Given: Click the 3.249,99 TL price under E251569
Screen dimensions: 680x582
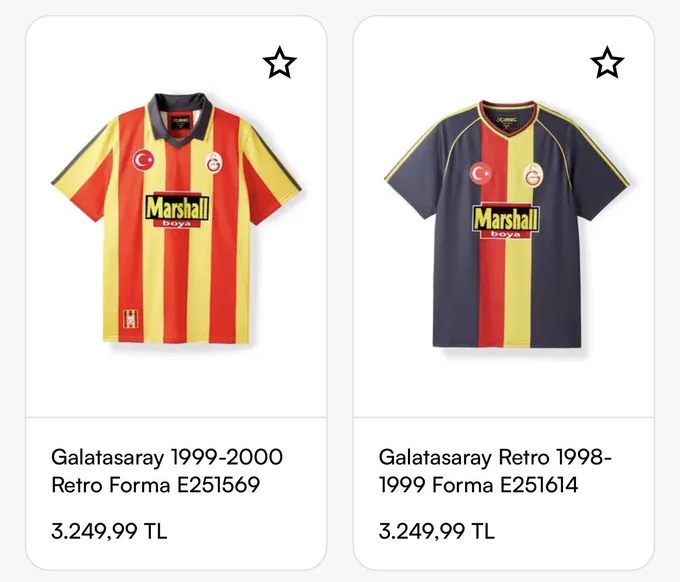Looking at the screenshot, I should 109,531.
